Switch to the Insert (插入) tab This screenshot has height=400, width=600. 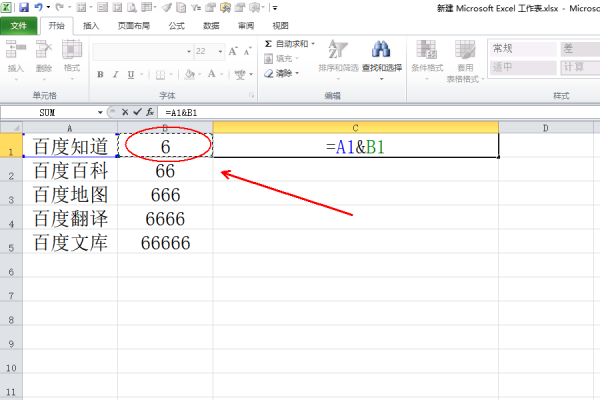click(x=91, y=26)
